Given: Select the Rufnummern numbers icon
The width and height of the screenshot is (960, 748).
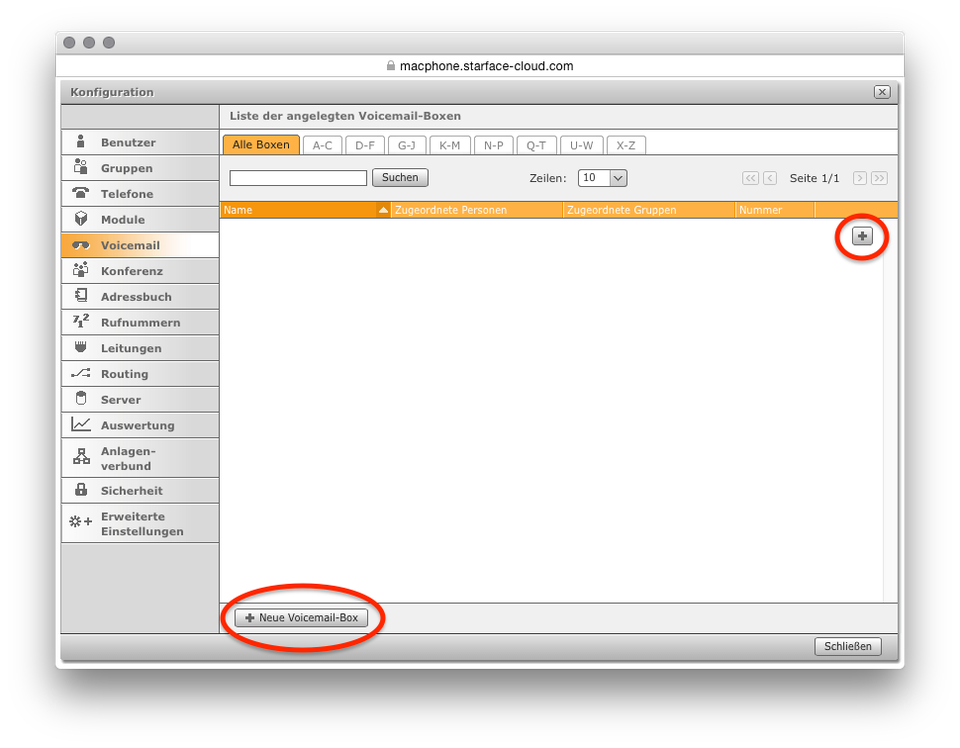Looking at the screenshot, I should coord(80,322).
